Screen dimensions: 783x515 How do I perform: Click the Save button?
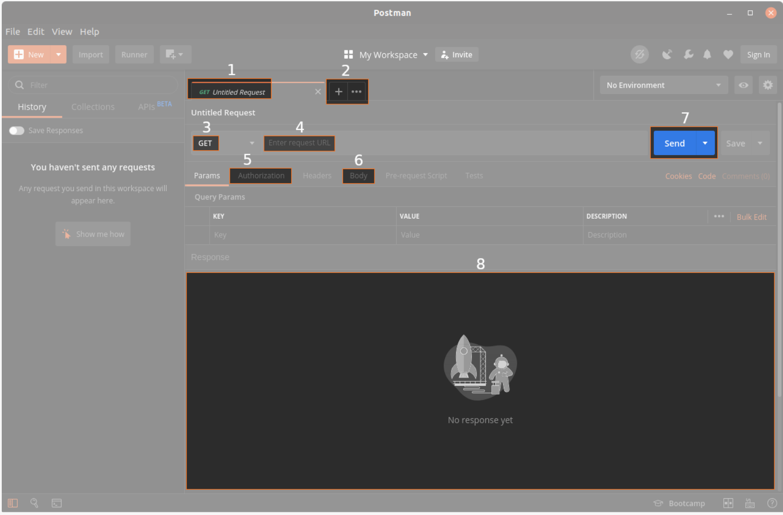pos(735,143)
